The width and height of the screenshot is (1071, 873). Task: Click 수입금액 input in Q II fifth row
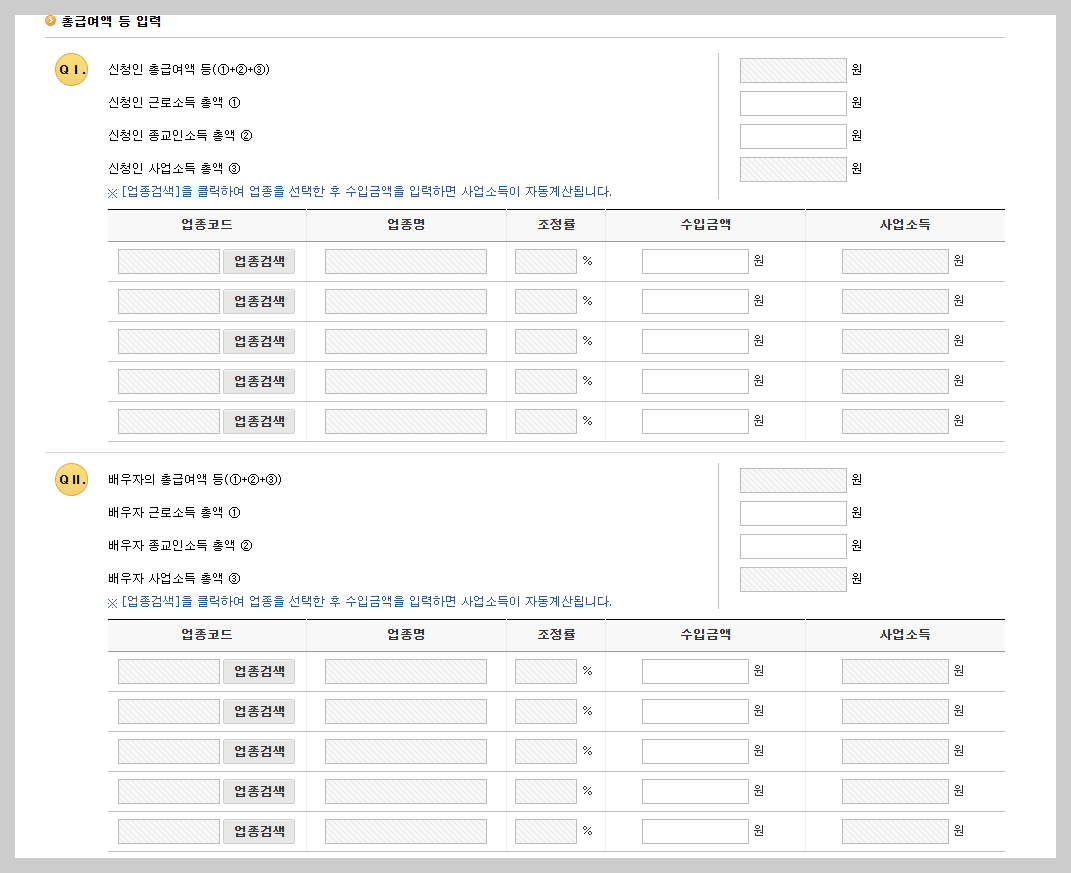pyautogui.click(x=695, y=831)
